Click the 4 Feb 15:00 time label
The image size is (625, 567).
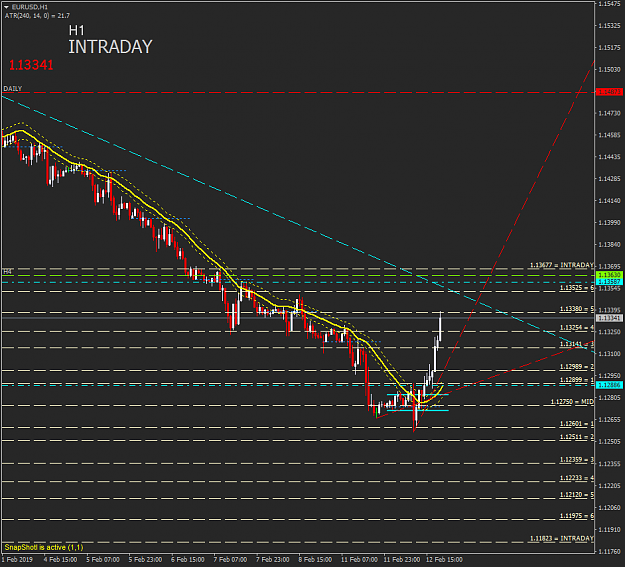(61, 559)
